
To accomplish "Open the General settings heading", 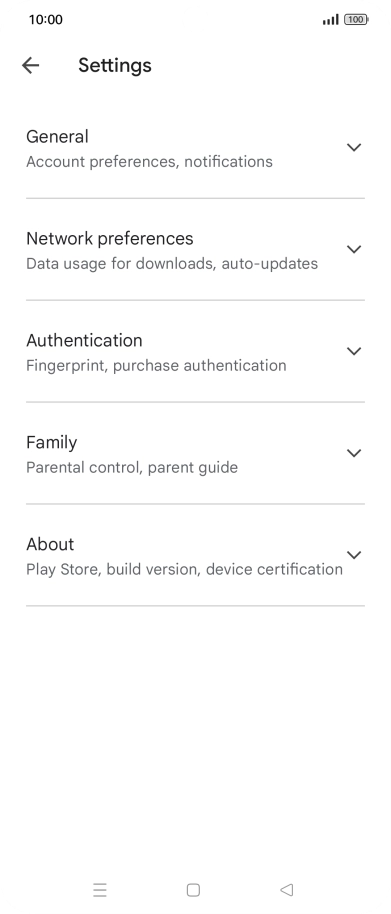I will (57, 136).
